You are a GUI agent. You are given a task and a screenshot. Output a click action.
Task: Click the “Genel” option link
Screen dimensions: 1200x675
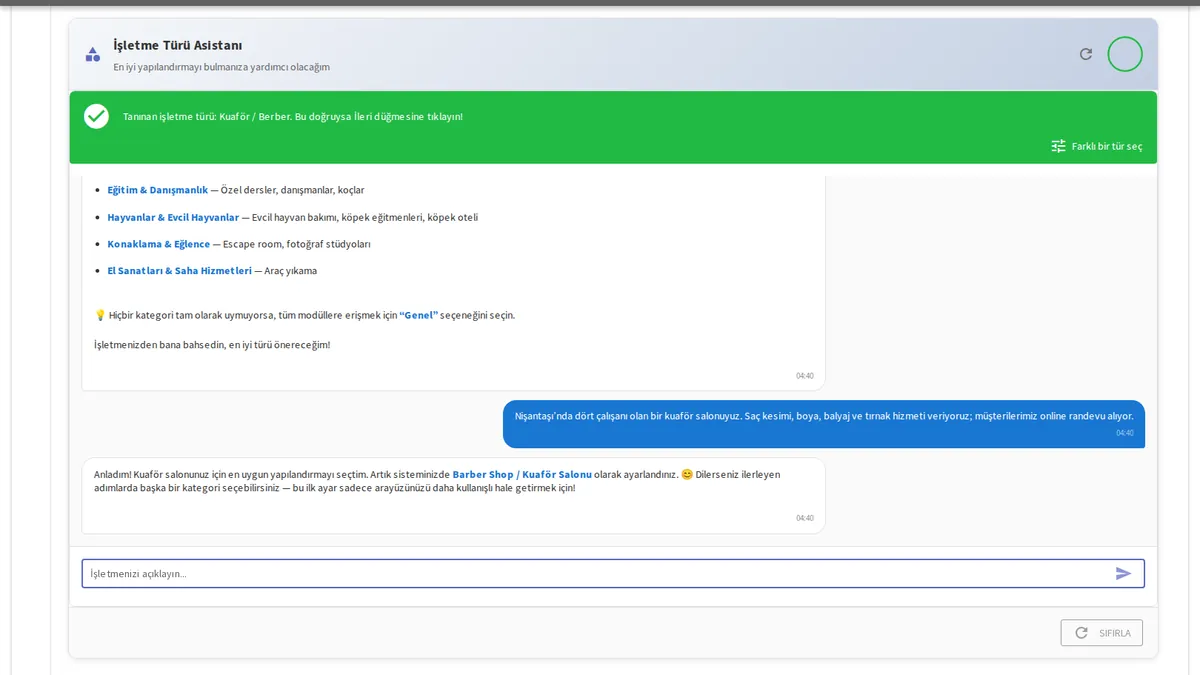[419, 315]
